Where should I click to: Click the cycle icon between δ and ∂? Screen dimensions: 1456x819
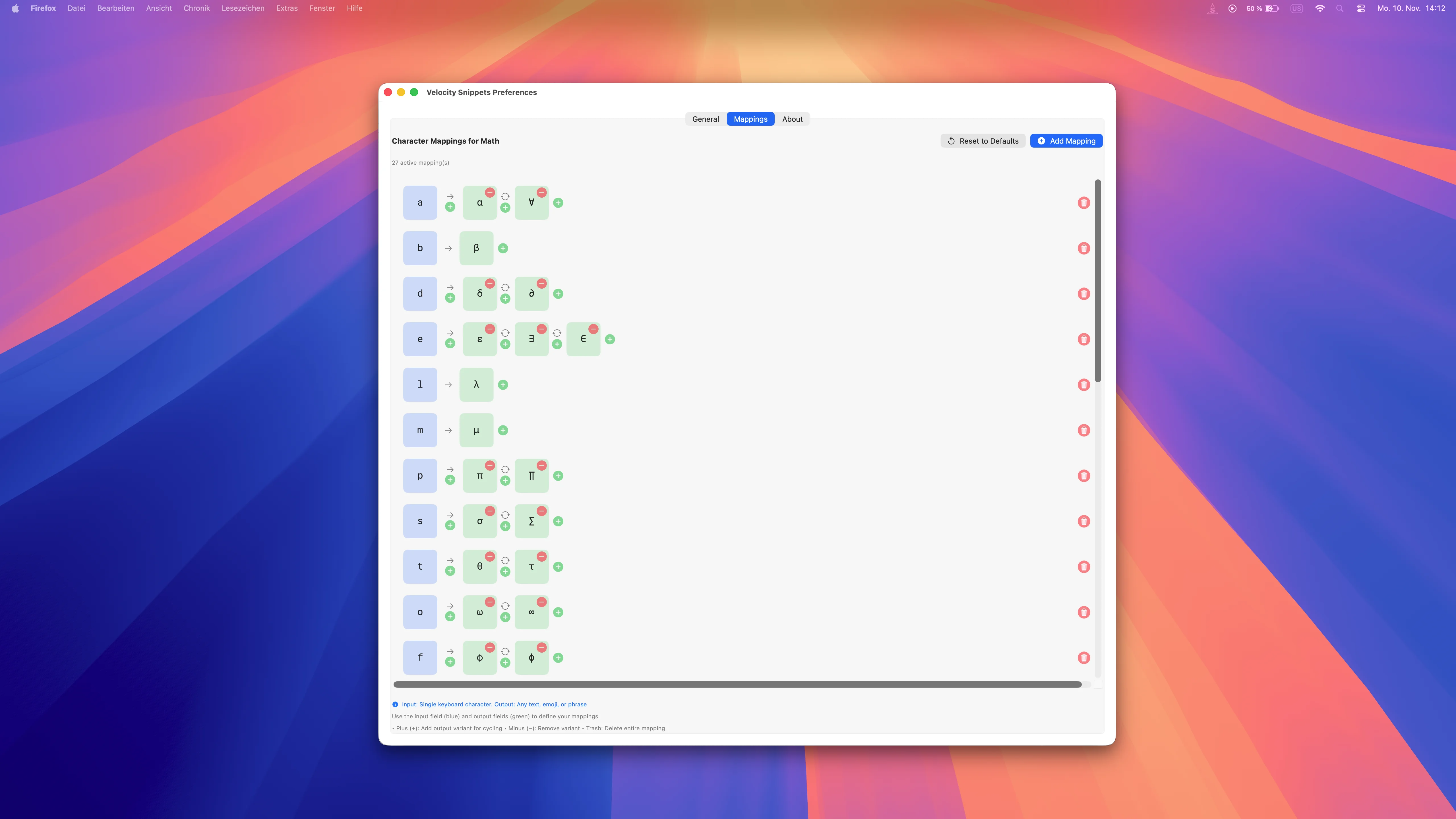pos(505,288)
